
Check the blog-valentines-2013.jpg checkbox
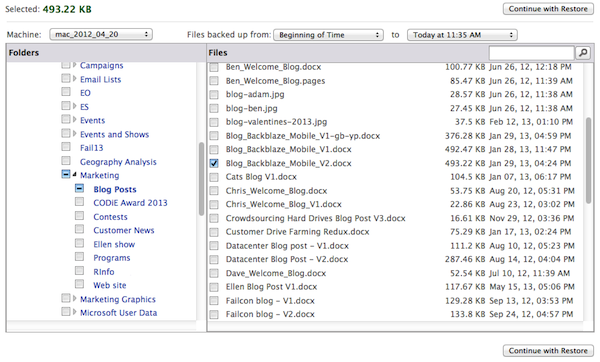(214, 122)
